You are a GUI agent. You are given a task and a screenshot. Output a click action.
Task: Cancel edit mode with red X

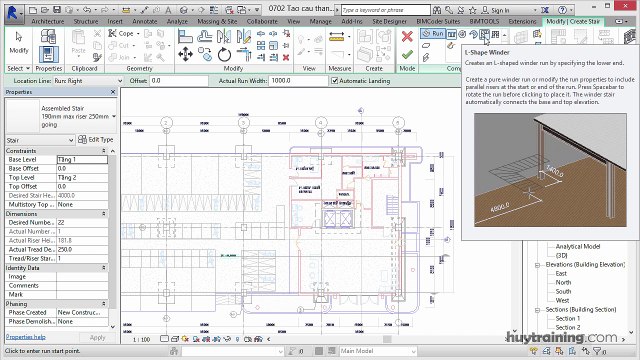click(x=407, y=37)
